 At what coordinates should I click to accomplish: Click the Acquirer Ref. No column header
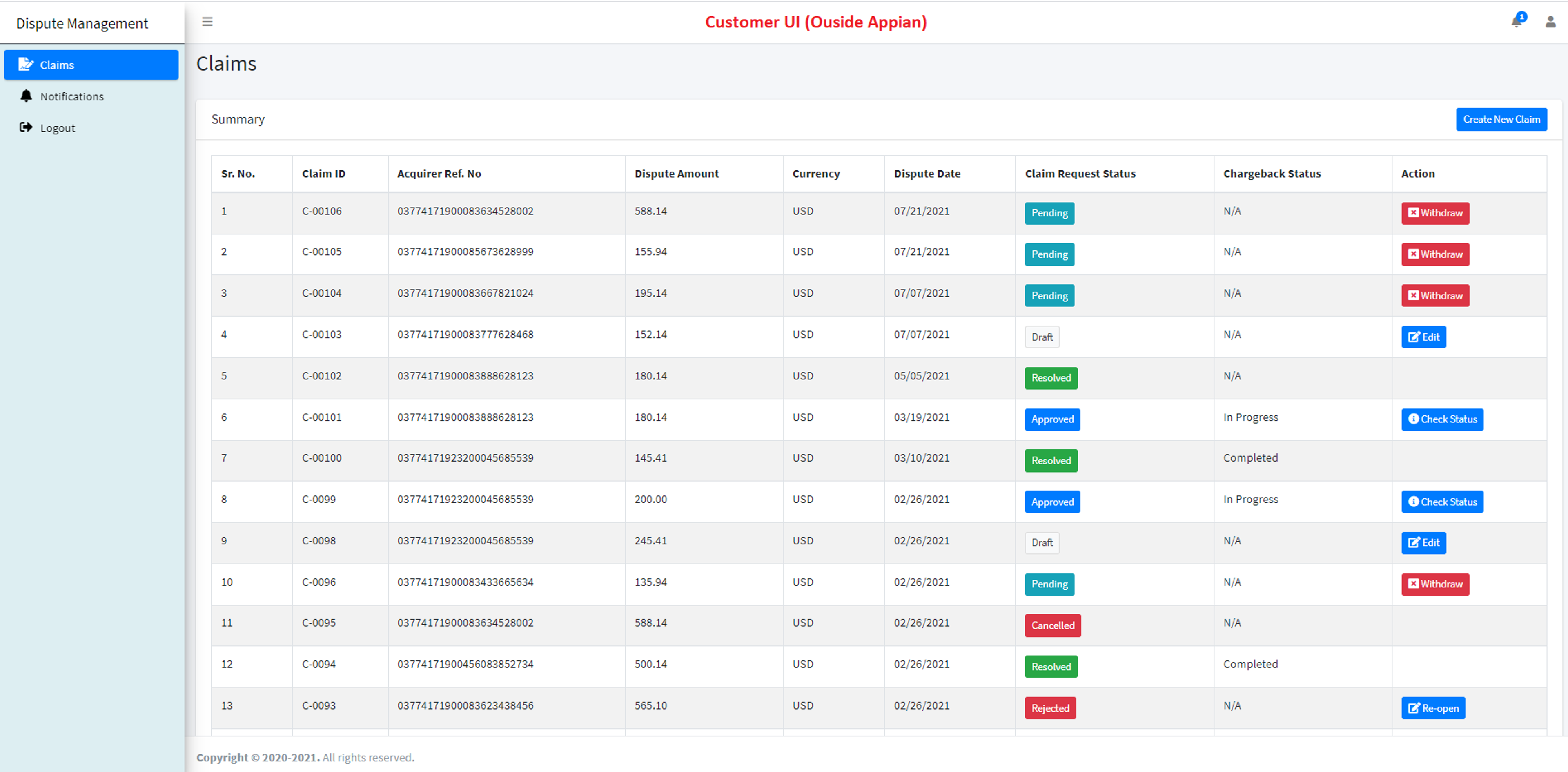pyautogui.click(x=439, y=174)
